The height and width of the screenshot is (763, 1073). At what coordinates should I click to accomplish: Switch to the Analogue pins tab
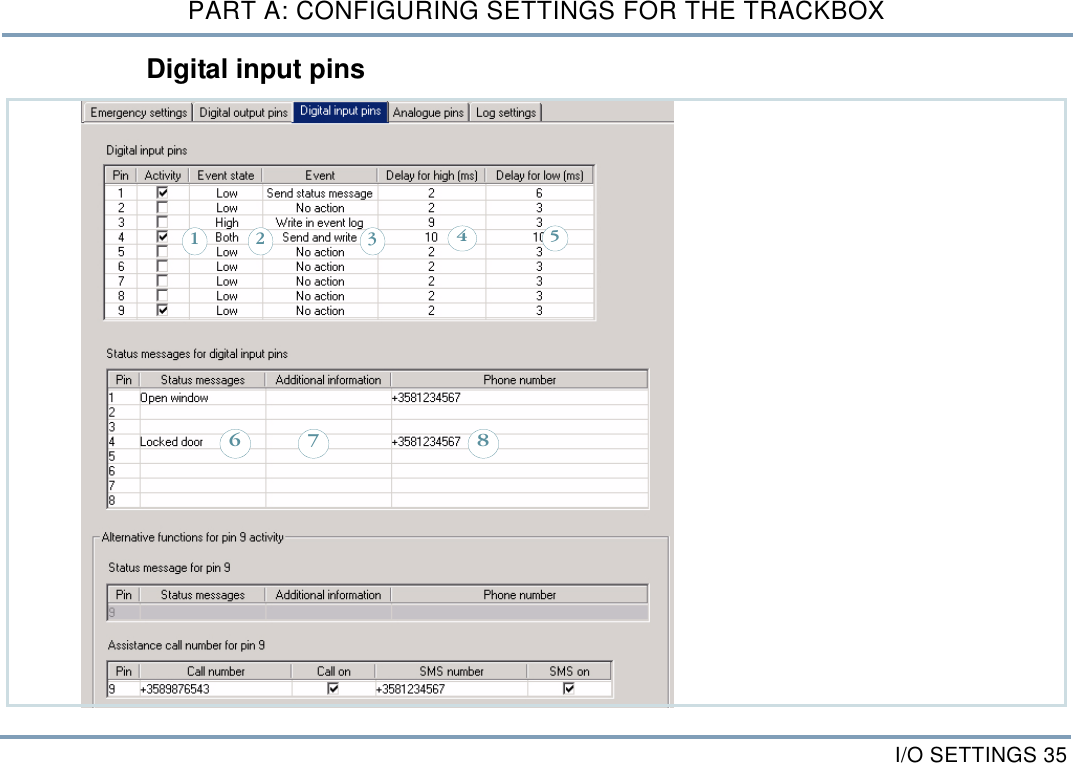[x=428, y=112]
